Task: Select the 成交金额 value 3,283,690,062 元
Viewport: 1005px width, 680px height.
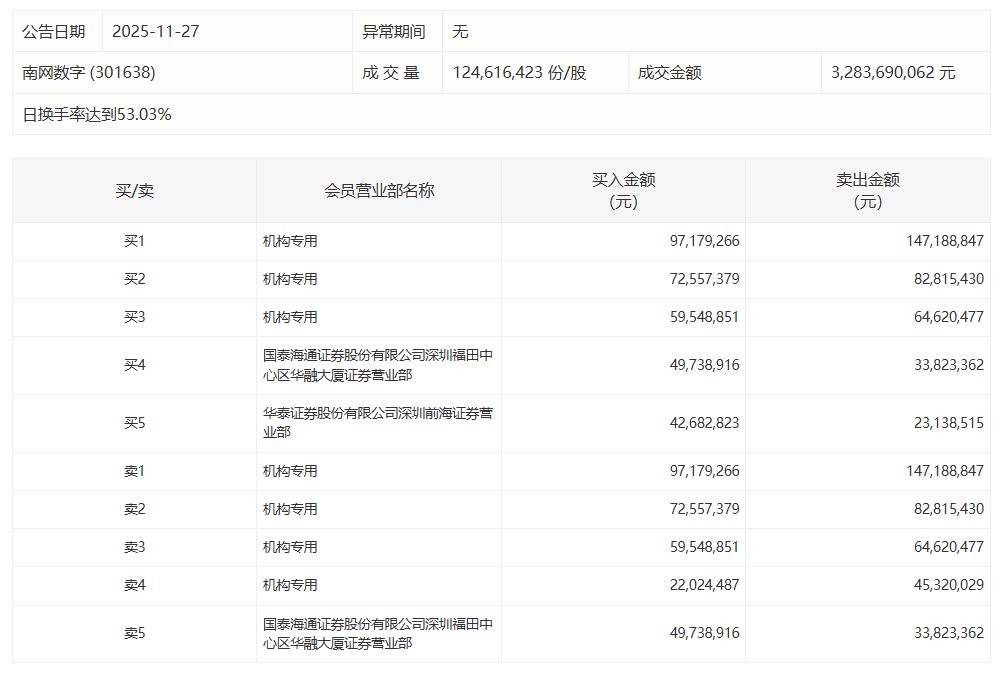Action: [893, 73]
